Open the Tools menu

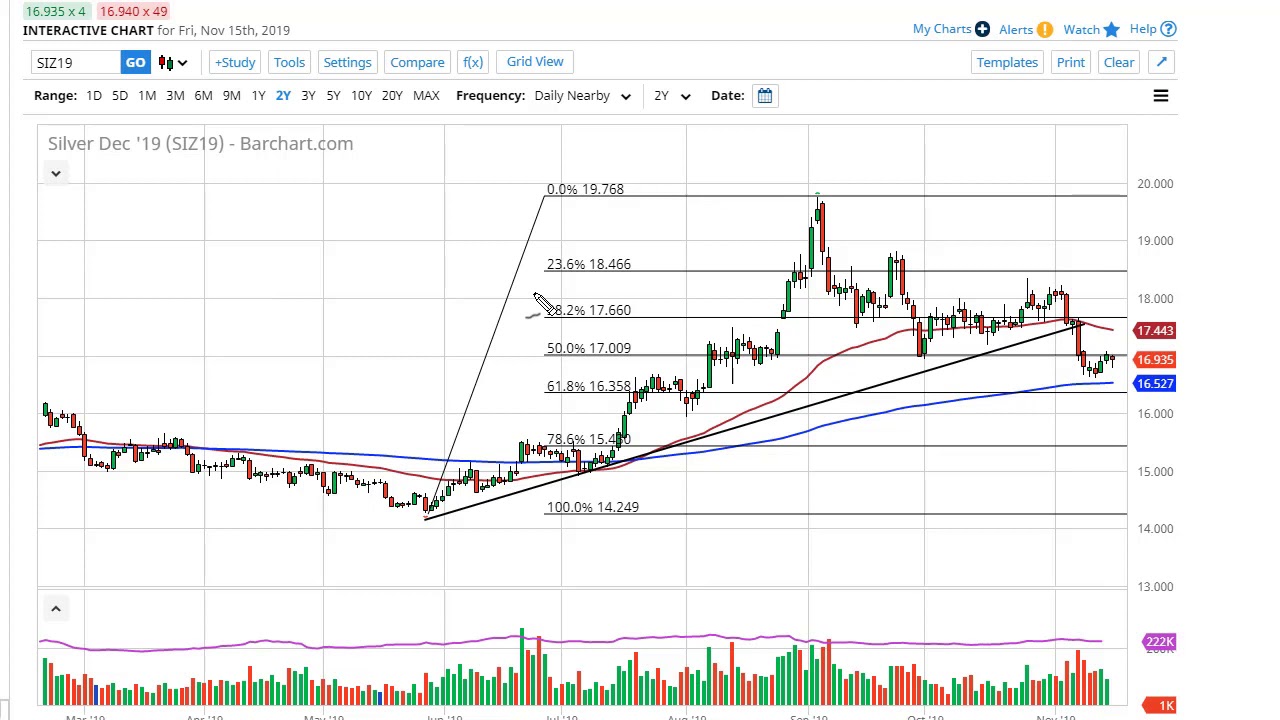tap(289, 62)
